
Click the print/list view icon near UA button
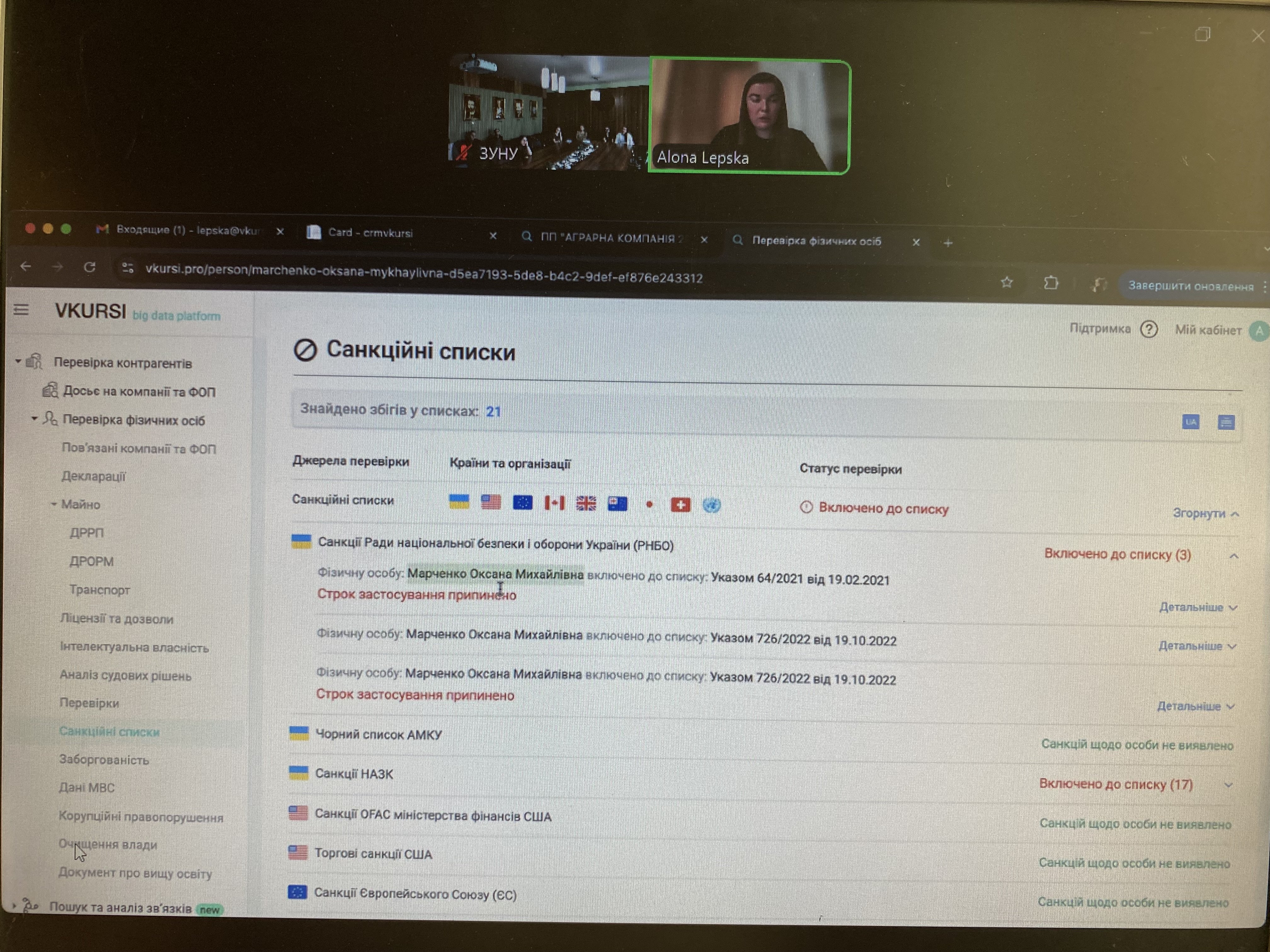(1226, 422)
